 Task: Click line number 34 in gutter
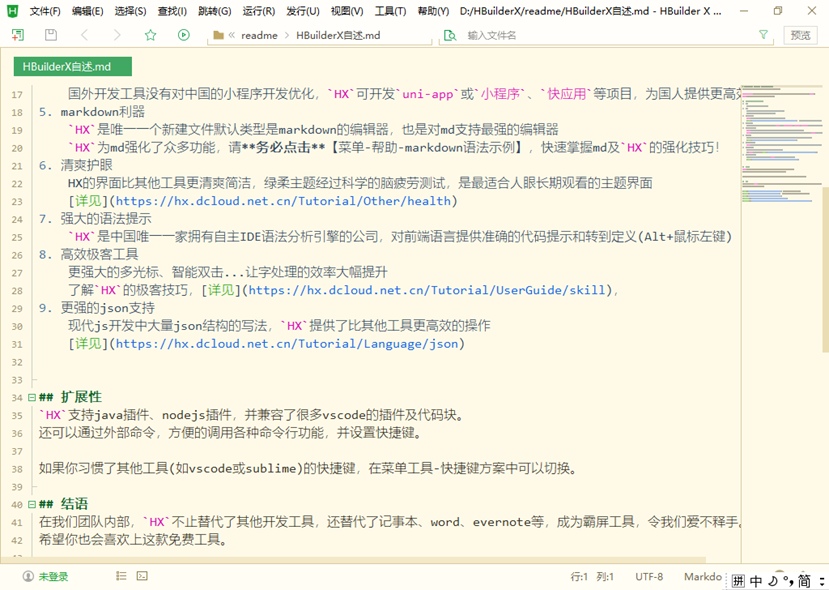17,398
